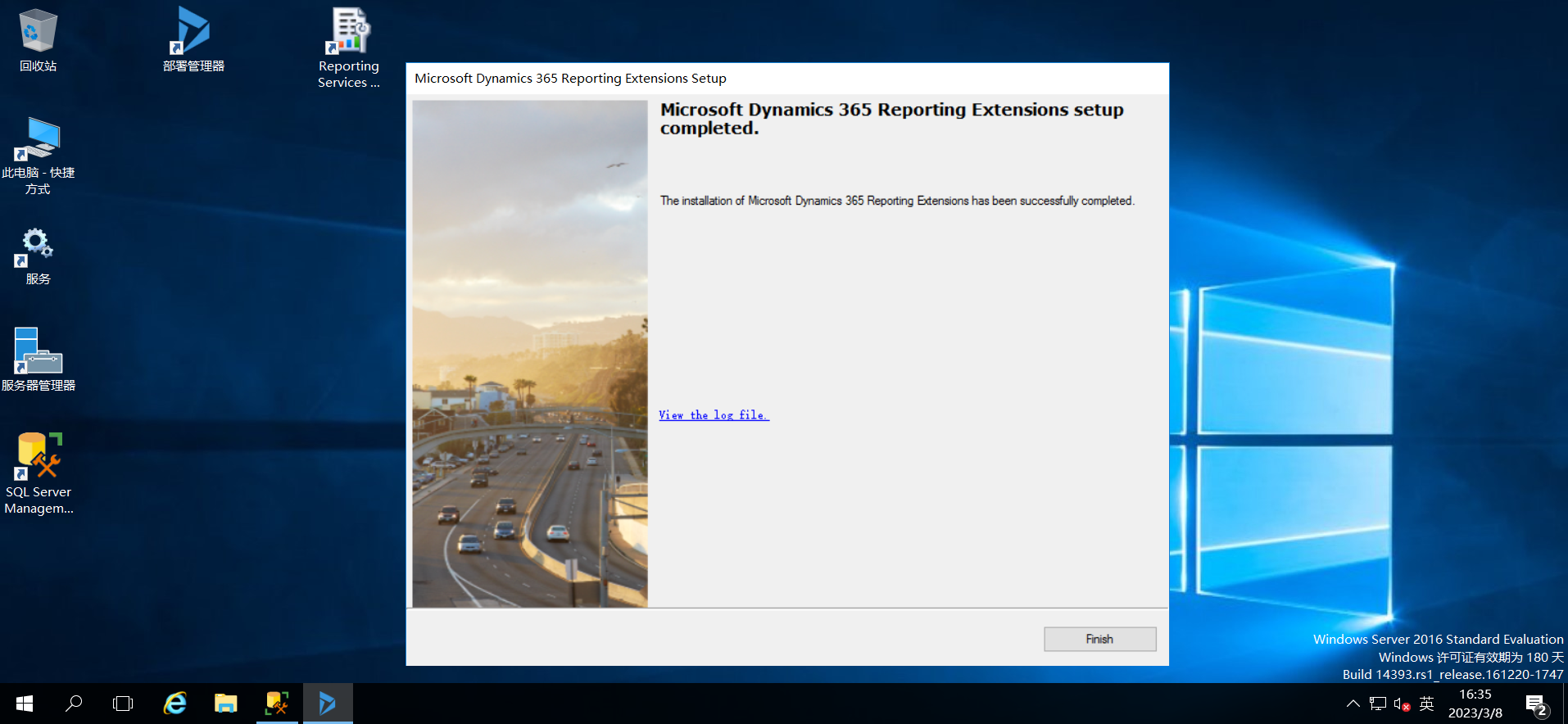Open network status tray icon
1568x724 pixels.
pos(1378,704)
